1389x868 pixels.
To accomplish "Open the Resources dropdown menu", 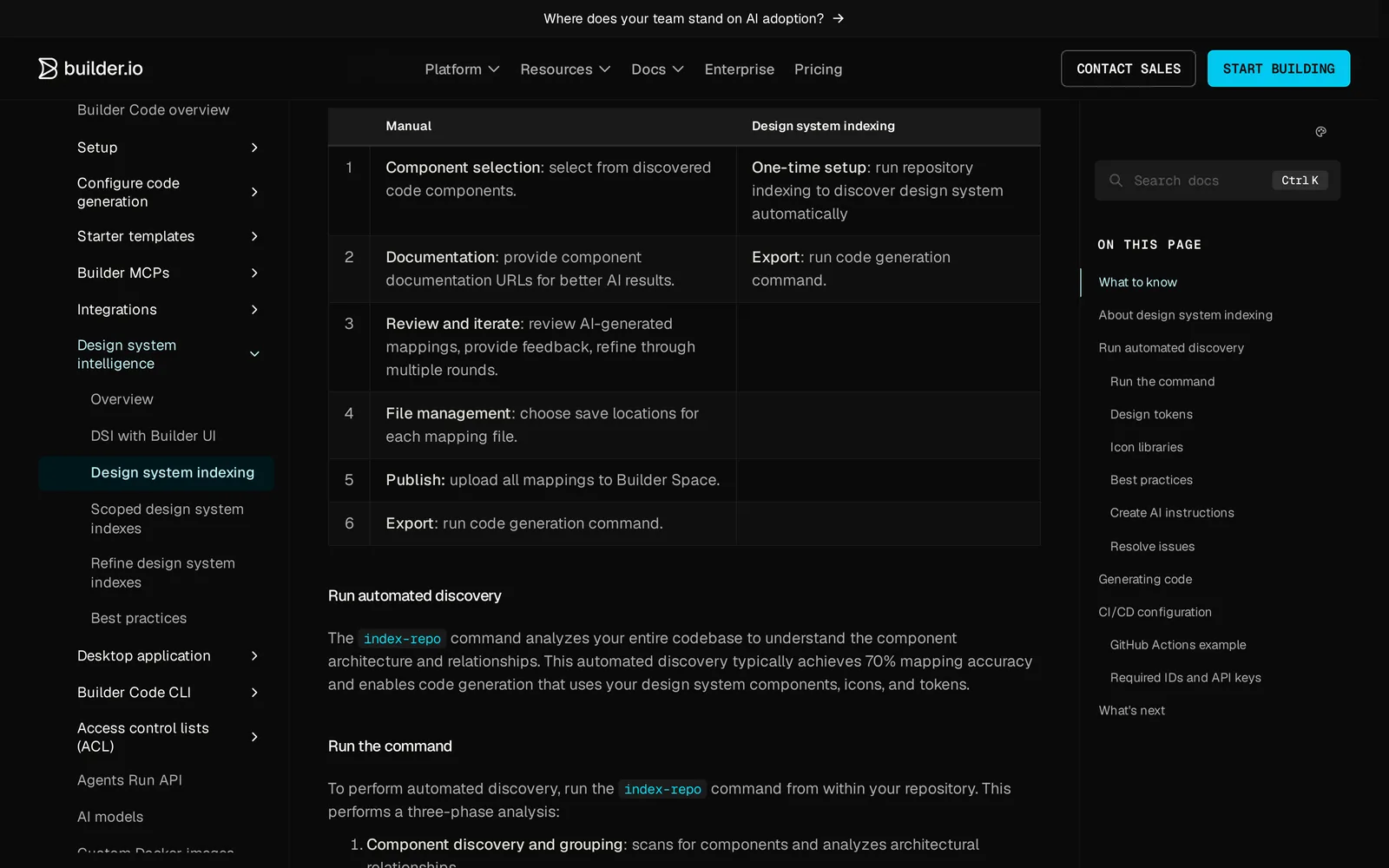I will pyautogui.click(x=565, y=69).
